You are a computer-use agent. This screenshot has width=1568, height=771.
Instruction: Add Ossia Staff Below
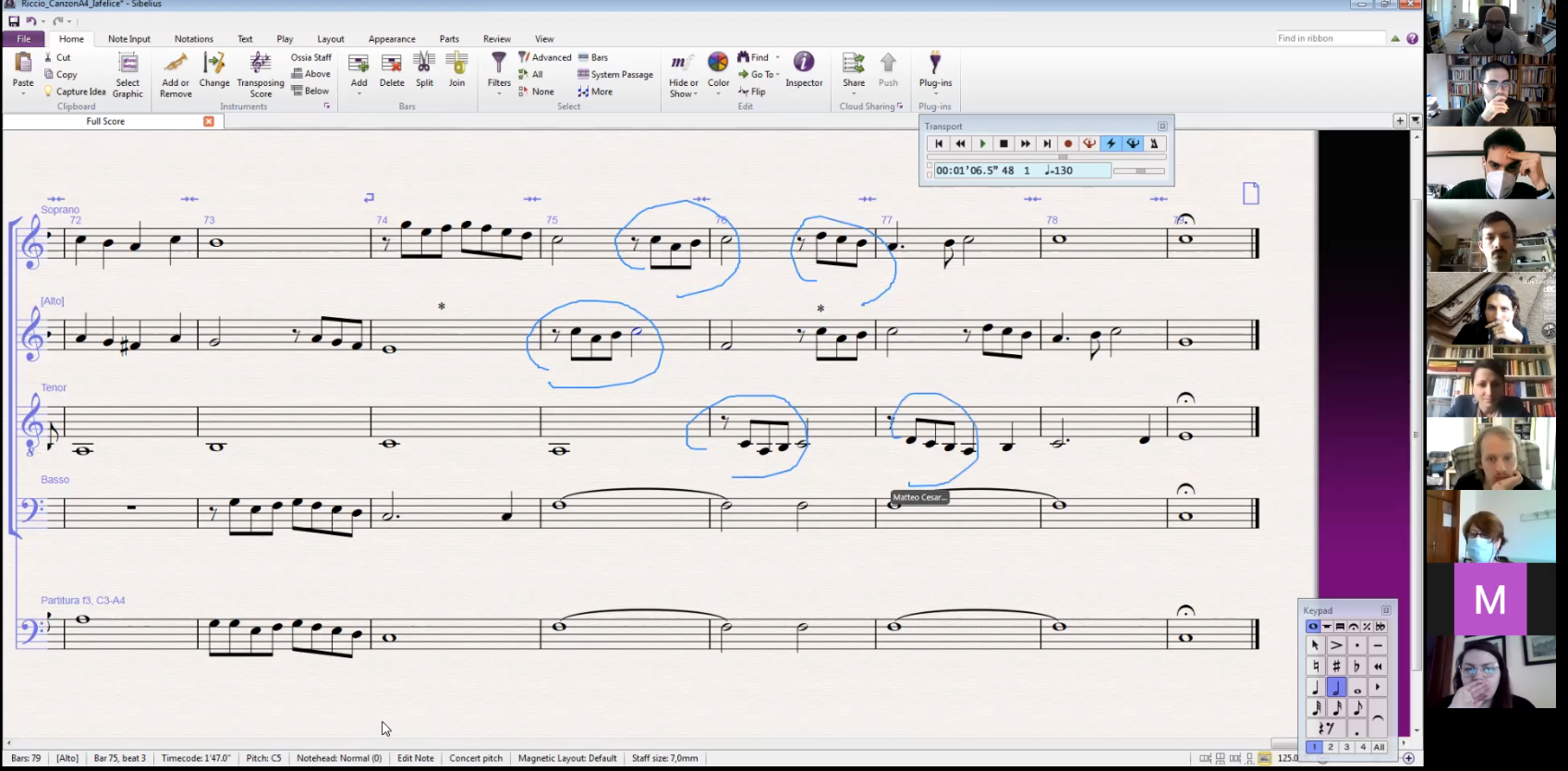coord(310,91)
